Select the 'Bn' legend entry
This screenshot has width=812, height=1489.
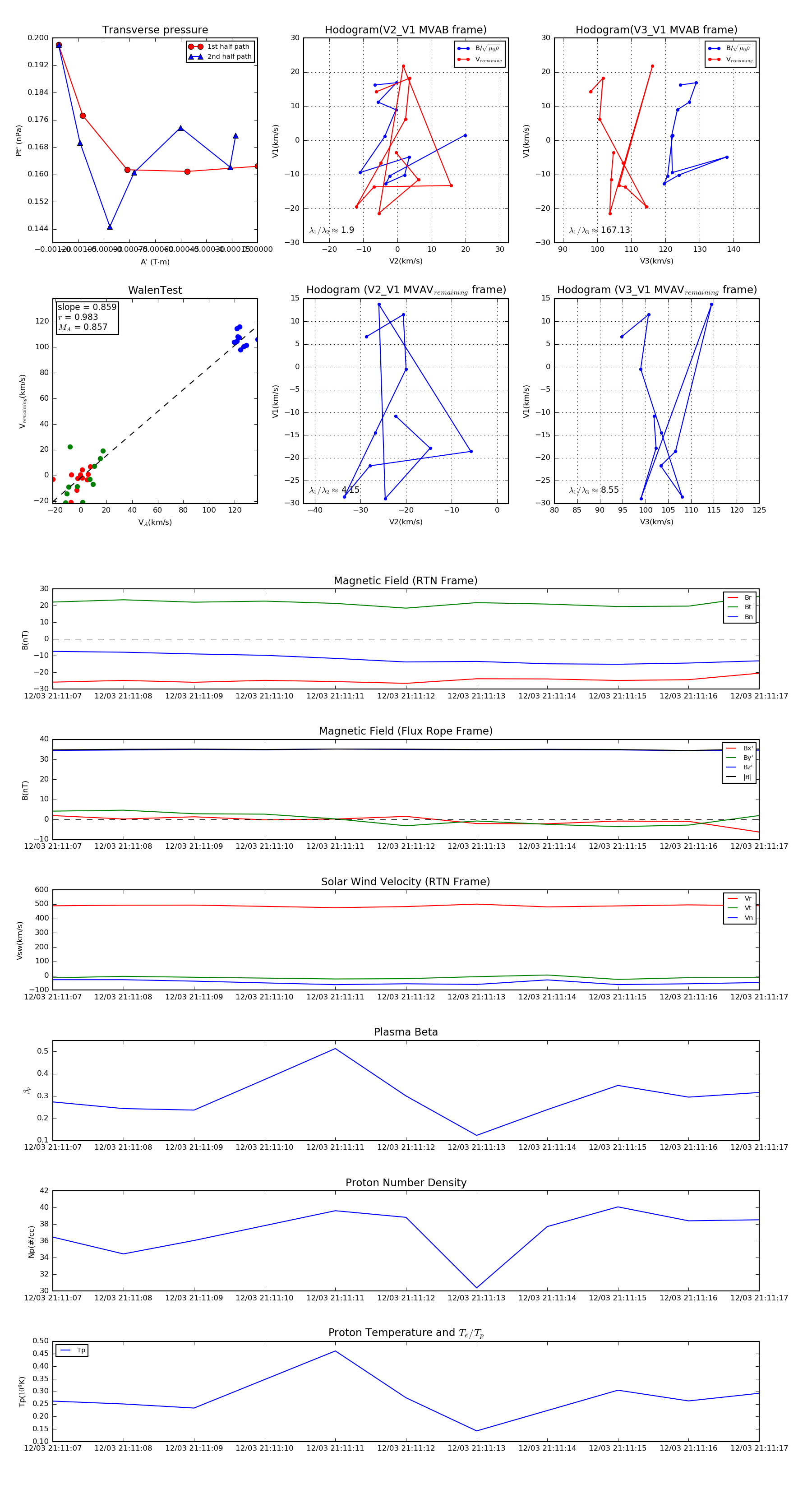[740, 617]
